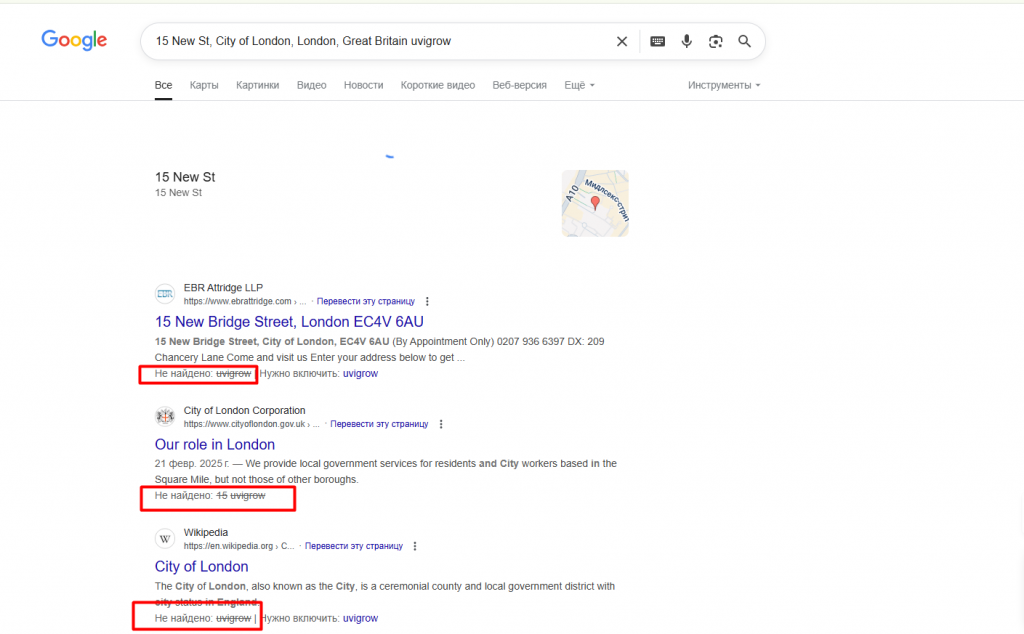Open the cityoflondon.gov.uk URL breadcrumb
Screen dimensions: 1024x634
[x=251, y=424]
